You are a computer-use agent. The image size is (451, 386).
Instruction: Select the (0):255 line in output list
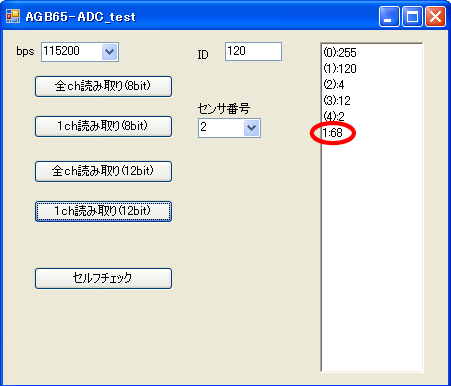(340, 53)
